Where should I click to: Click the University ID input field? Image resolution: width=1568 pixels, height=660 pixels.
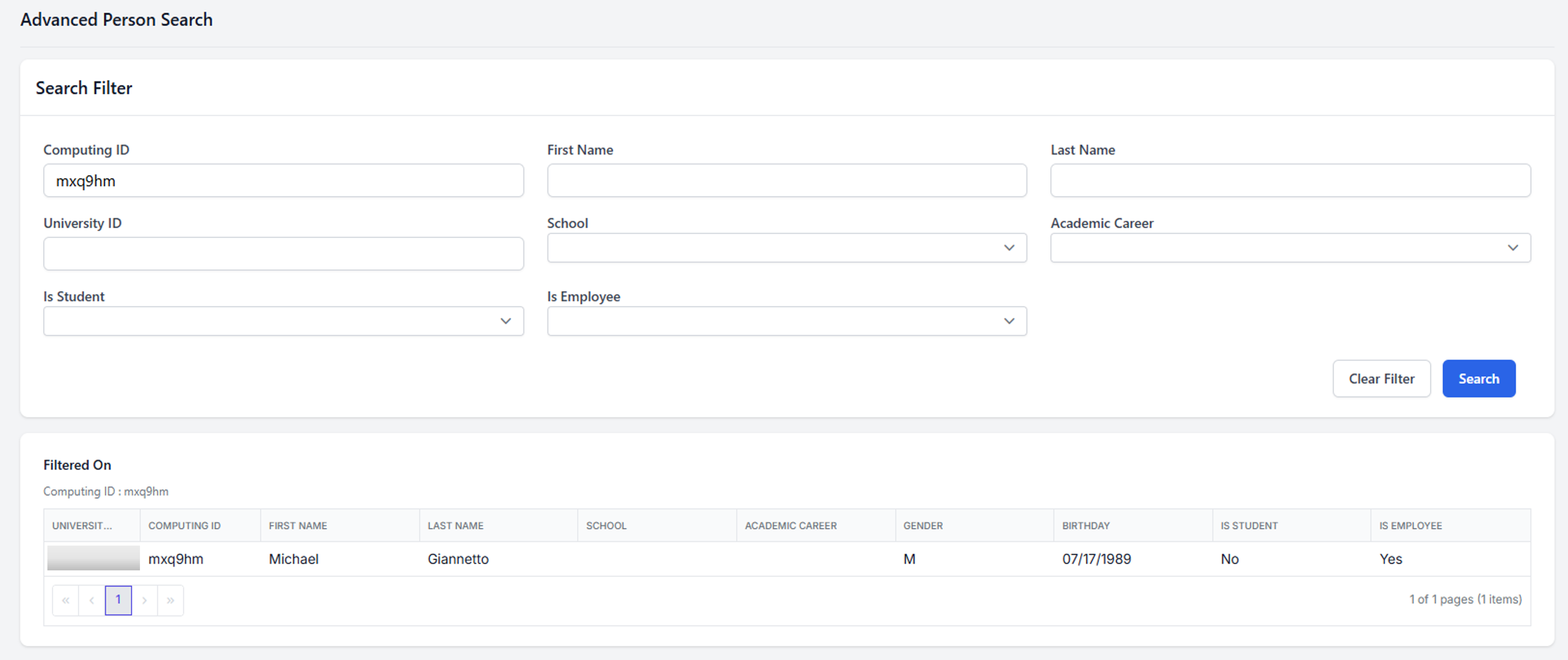(283, 253)
